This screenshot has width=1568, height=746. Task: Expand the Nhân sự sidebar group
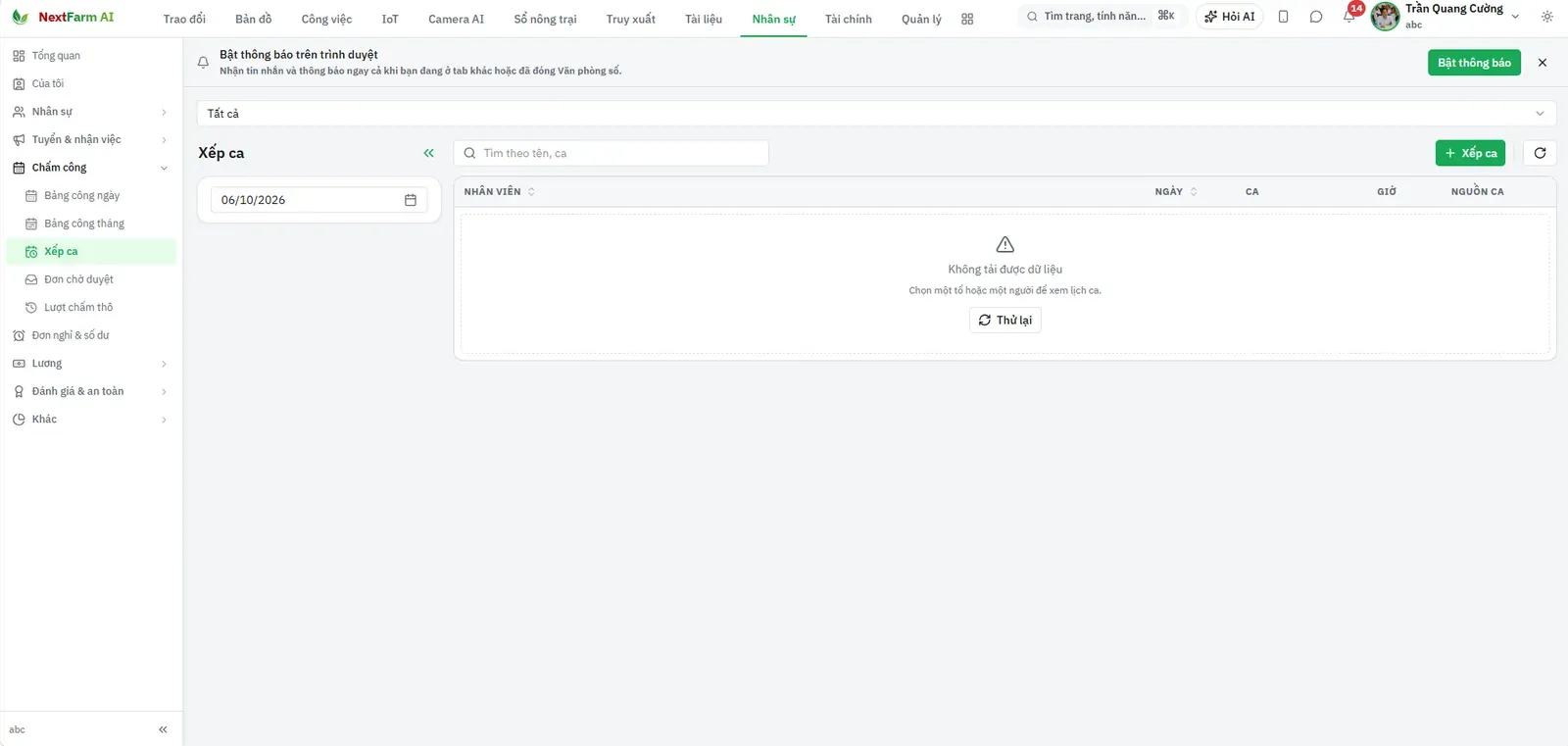(x=91, y=112)
